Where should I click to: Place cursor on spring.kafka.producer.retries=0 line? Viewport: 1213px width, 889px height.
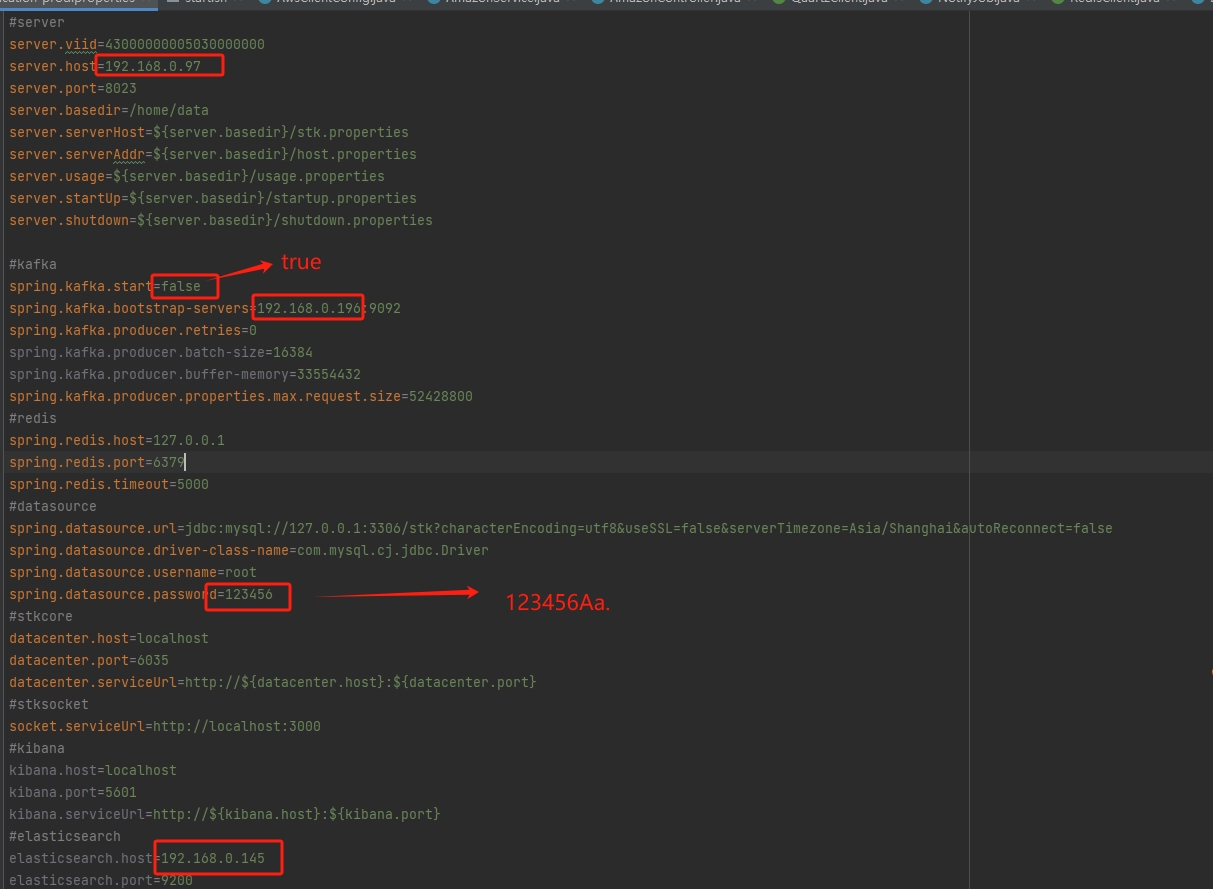133,330
